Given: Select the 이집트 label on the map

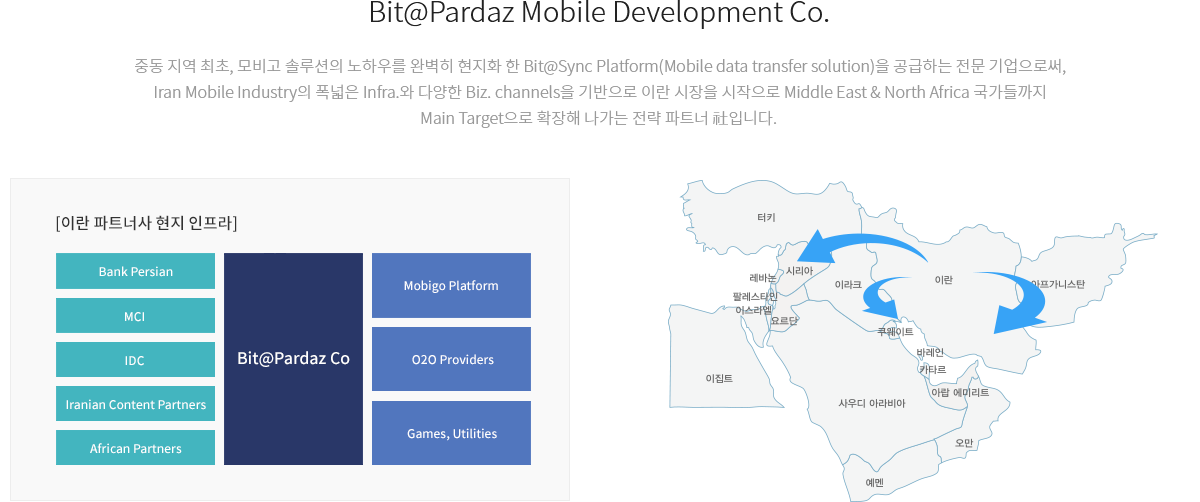Looking at the screenshot, I should click(x=719, y=378).
